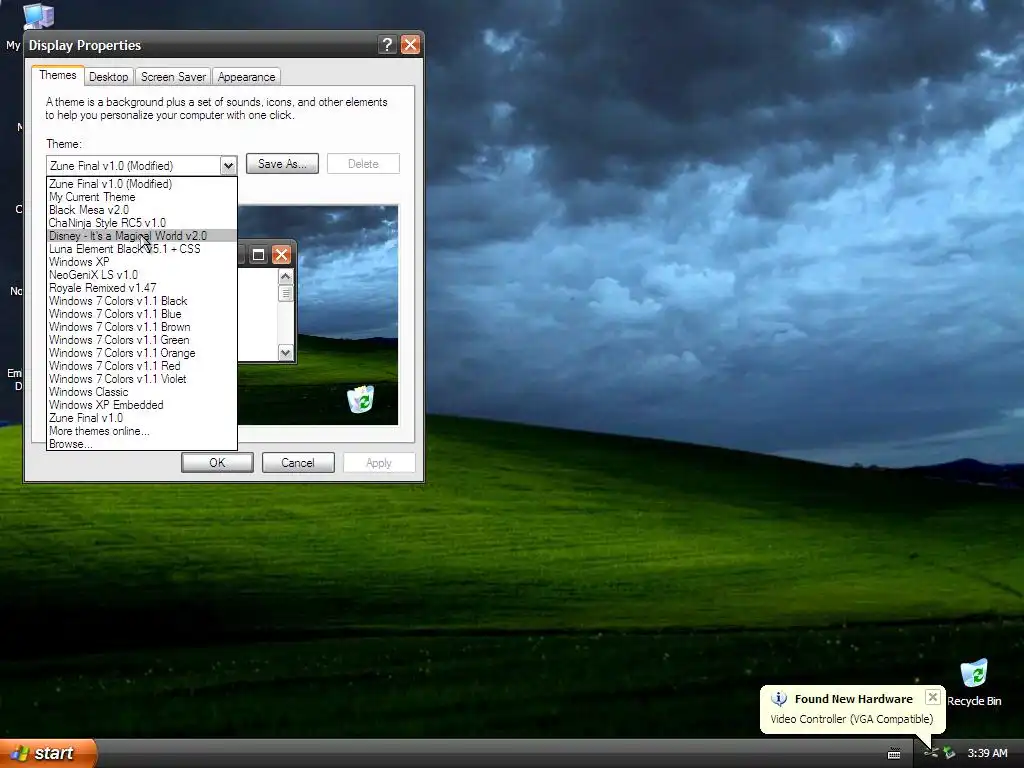The image size is (1024, 768).
Task: Click the network tray icon in the taskbar
Action: tap(931, 753)
